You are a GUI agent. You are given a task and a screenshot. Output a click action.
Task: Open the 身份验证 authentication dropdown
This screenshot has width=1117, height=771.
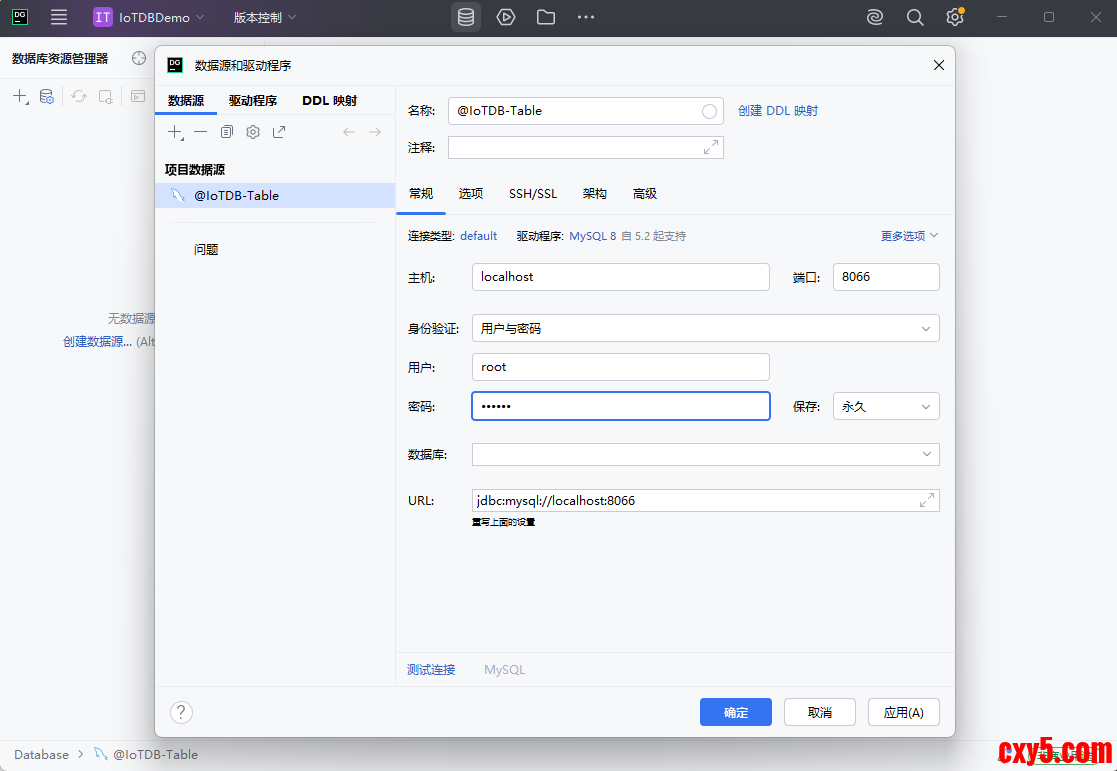coord(705,328)
